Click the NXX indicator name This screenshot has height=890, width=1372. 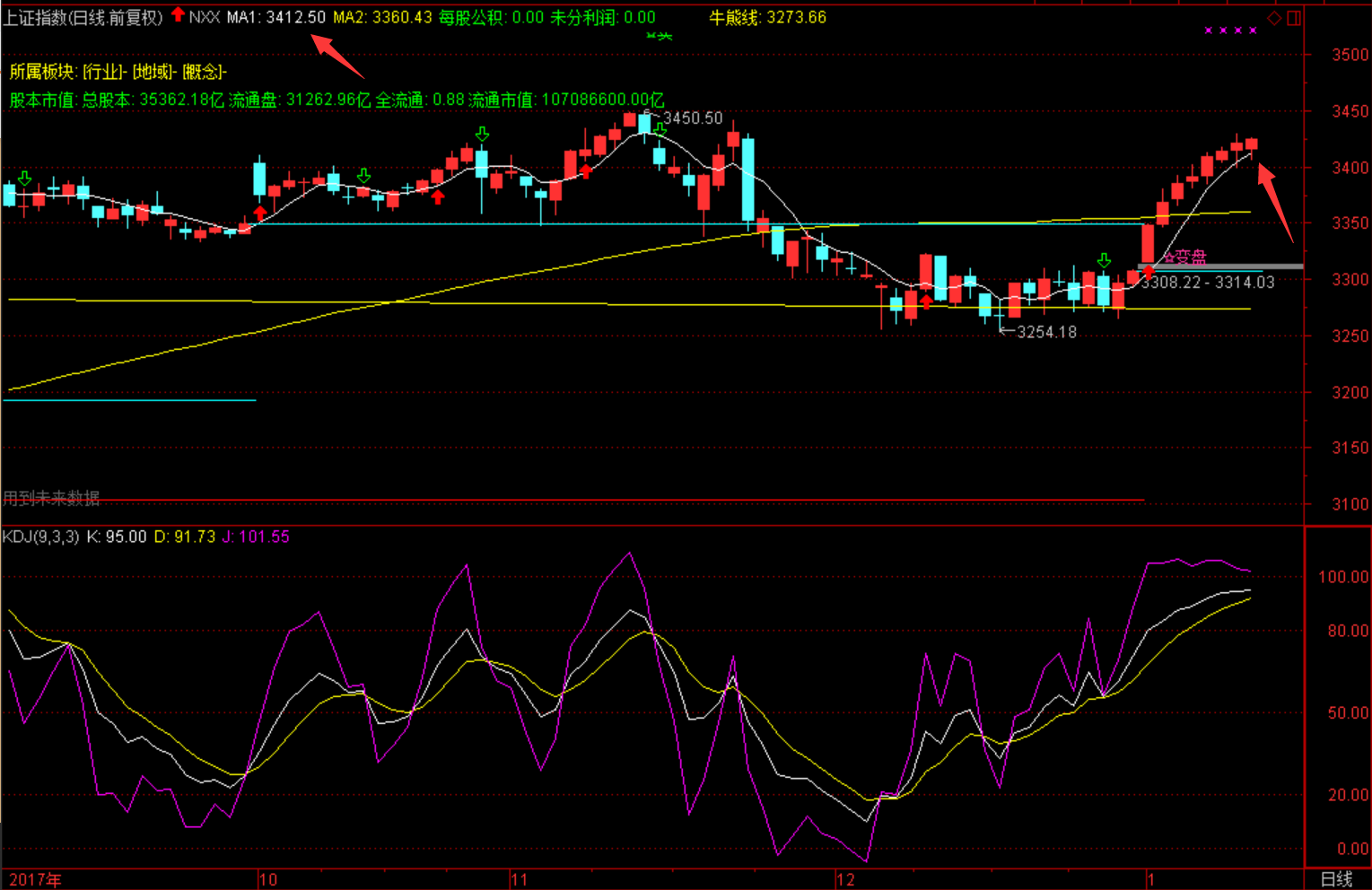point(205,17)
